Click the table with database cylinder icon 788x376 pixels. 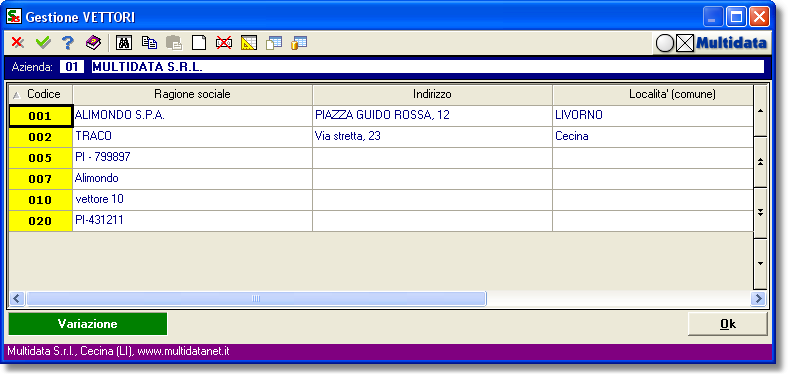299,43
